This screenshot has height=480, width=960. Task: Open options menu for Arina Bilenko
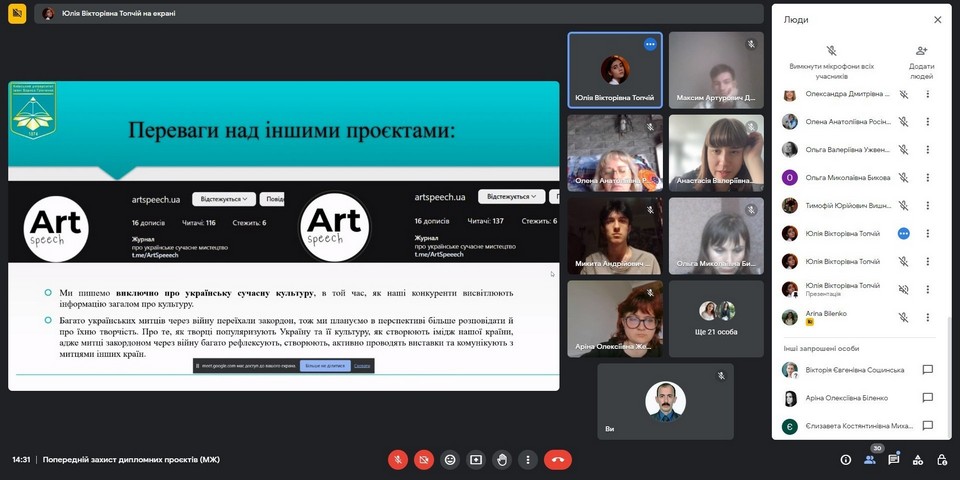(927, 317)
